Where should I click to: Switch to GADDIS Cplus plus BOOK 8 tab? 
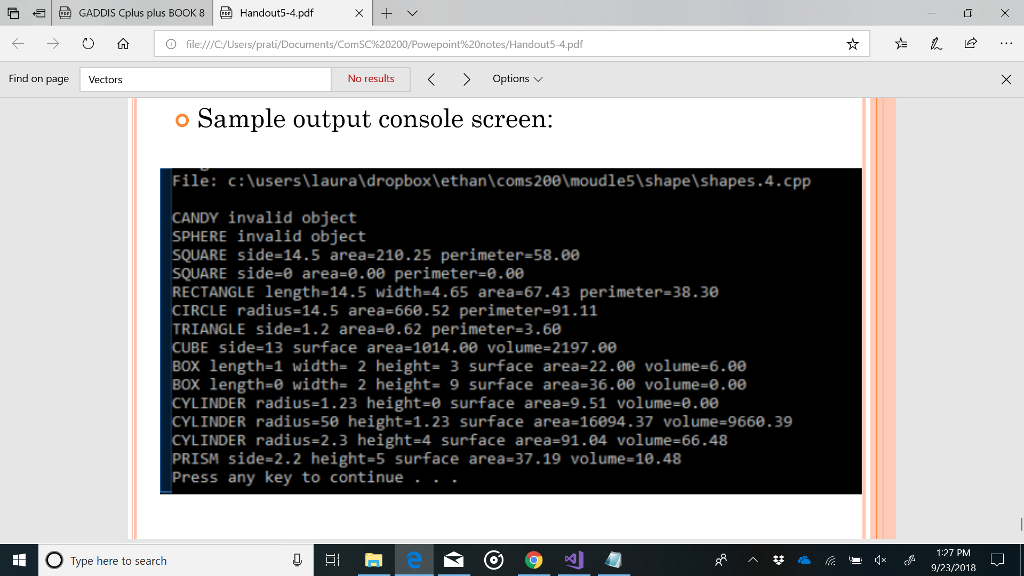pos(132,13)
